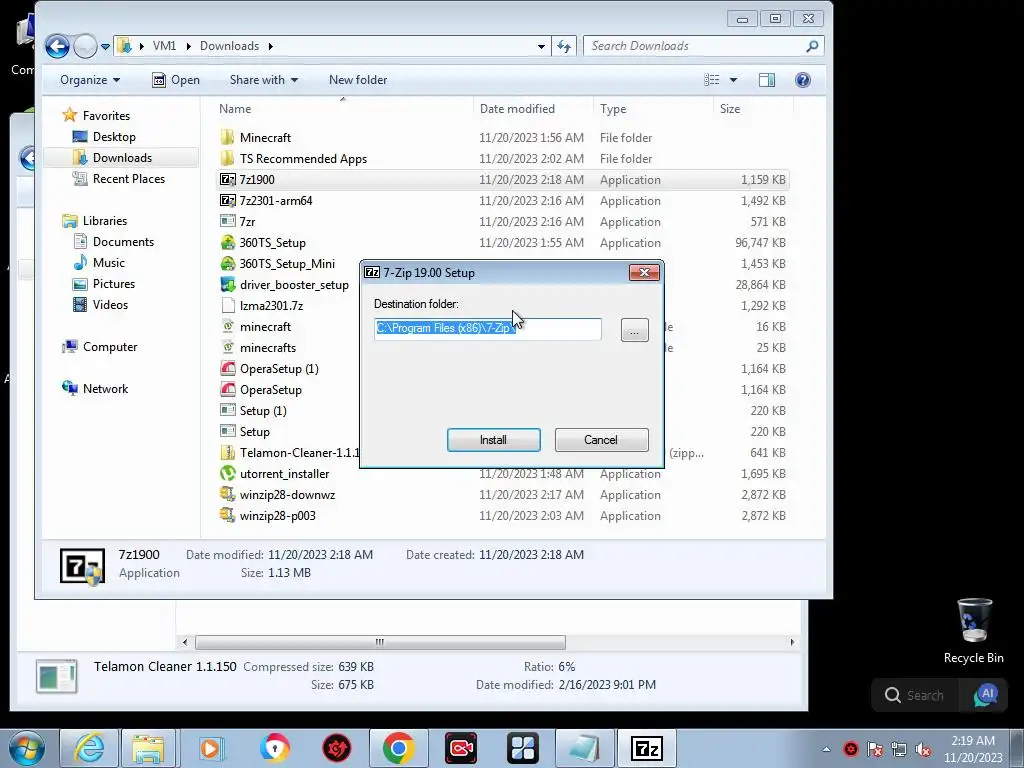The height and width of the screenshot is (768, 1024).
Task: Open the Windows Start button
Action: (26, 748)
